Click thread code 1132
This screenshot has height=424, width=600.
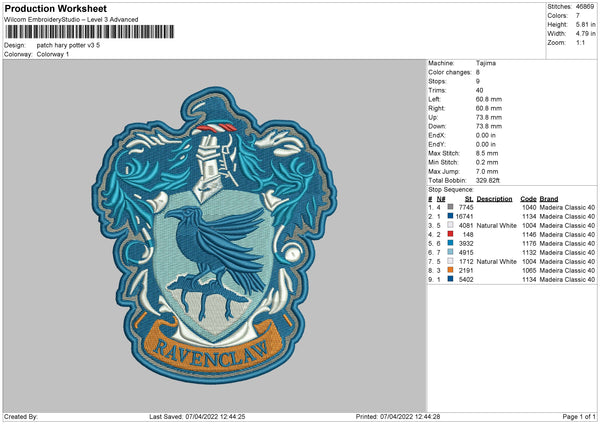[529, 252]
